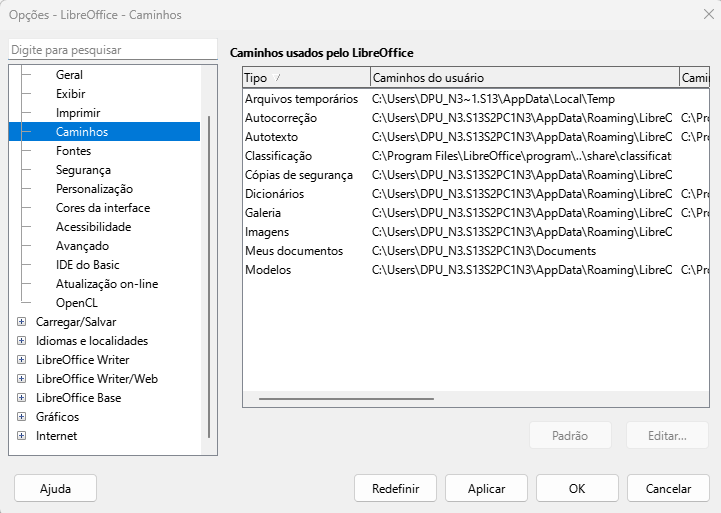
Task: Select the Galeria path row
Action: click(476, 213)
